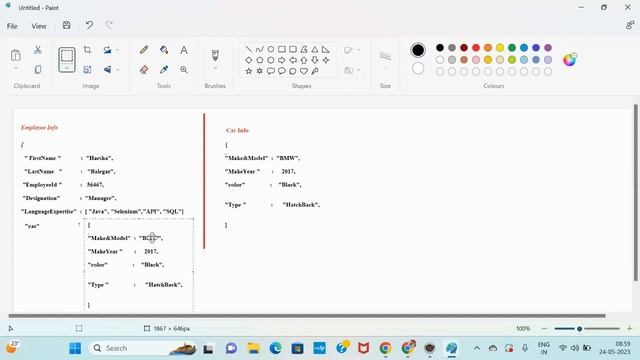Choose the Curve shape

(x=260, y=49)
